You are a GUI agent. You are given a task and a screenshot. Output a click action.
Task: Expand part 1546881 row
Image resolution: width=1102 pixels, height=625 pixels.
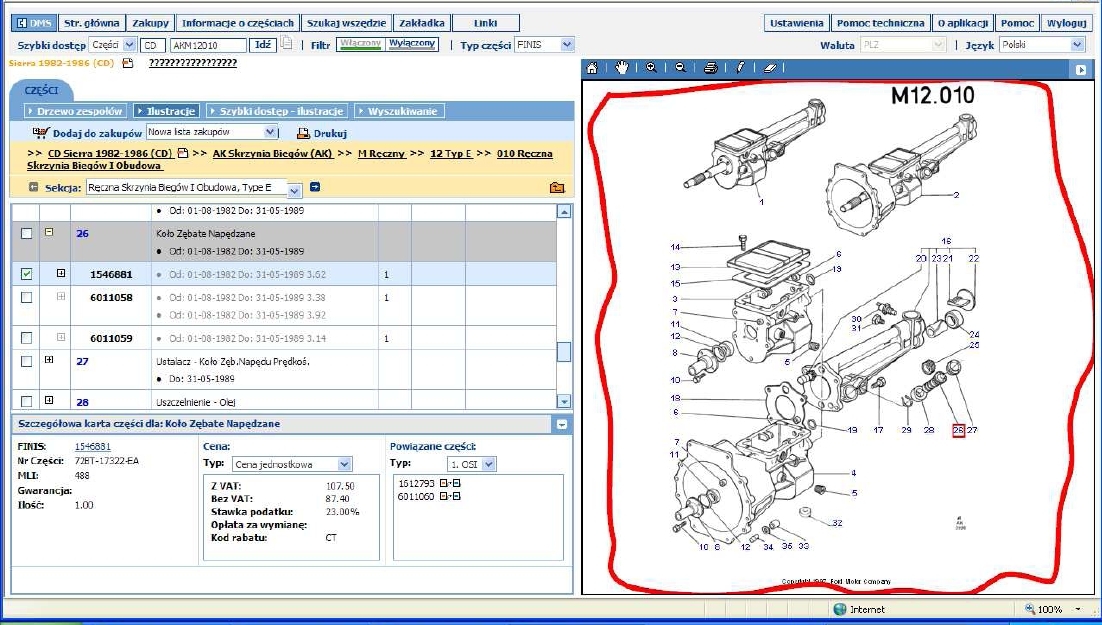(61, 273)
